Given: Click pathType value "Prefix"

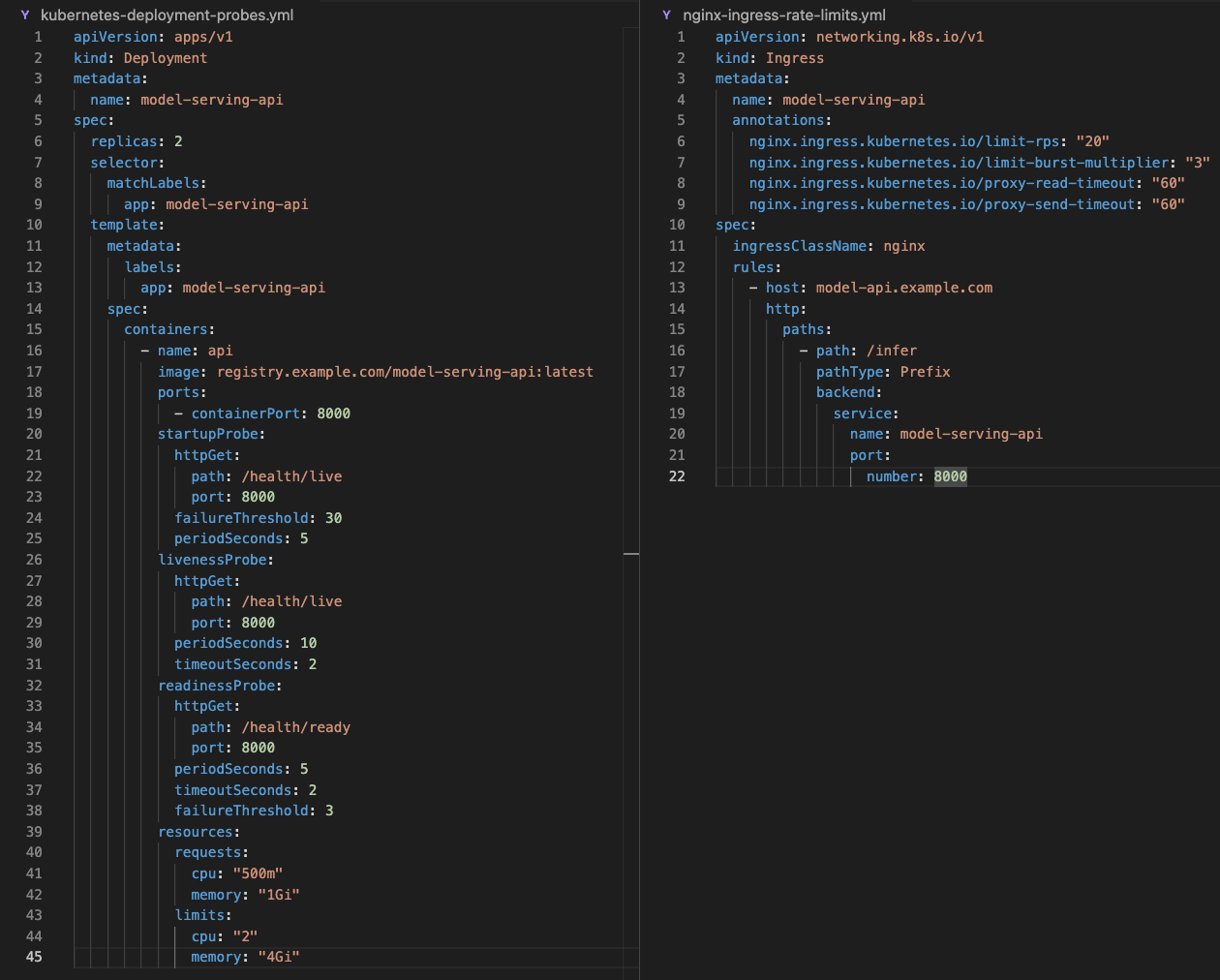Looking at the screenshot, I should pyautogui.click(x=926, y=372).
